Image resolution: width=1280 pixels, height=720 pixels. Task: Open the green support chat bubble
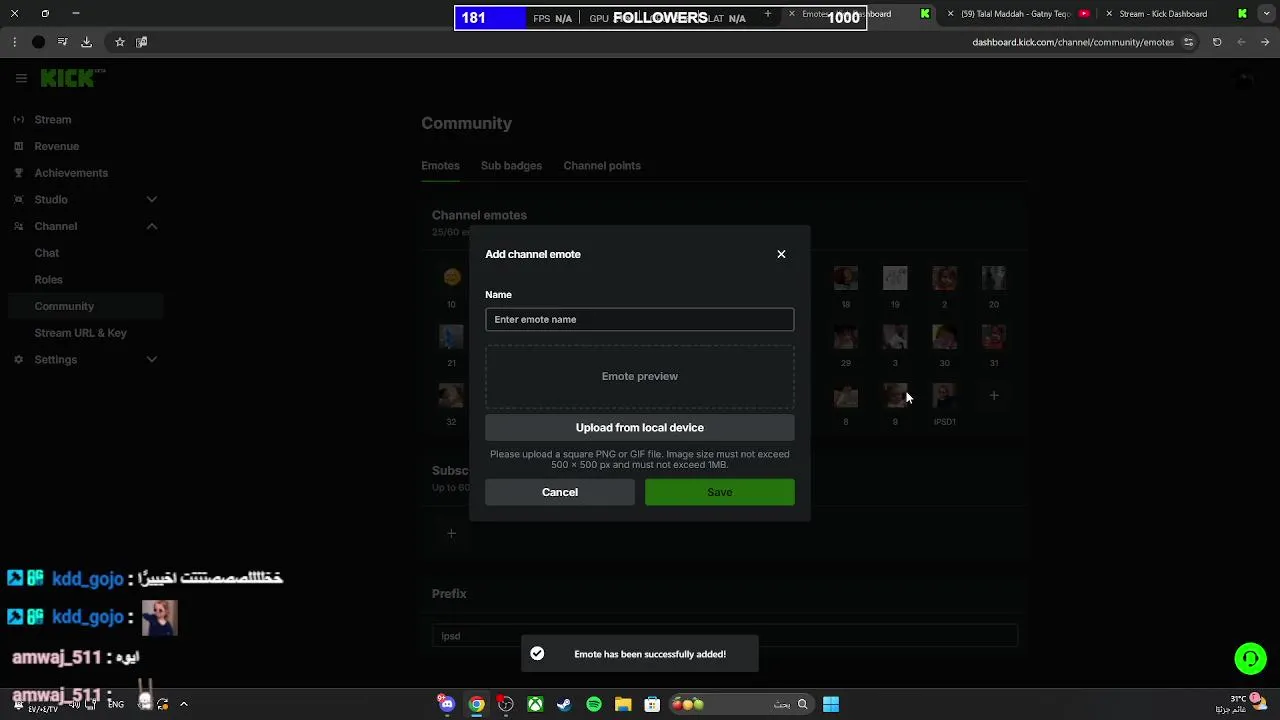1250,659
